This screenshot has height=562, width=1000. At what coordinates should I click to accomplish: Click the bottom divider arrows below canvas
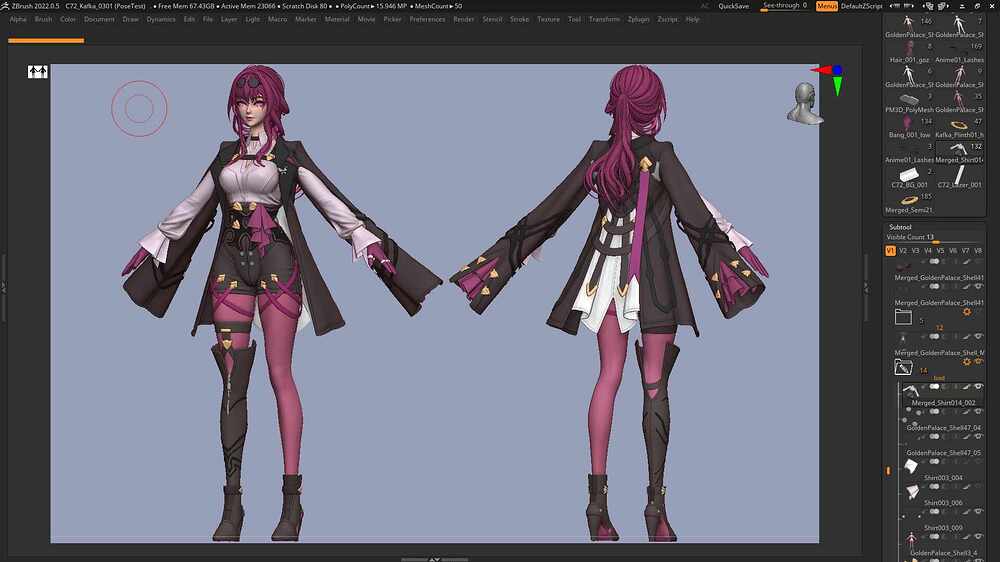pyautogui.click(x=434, y=559)
